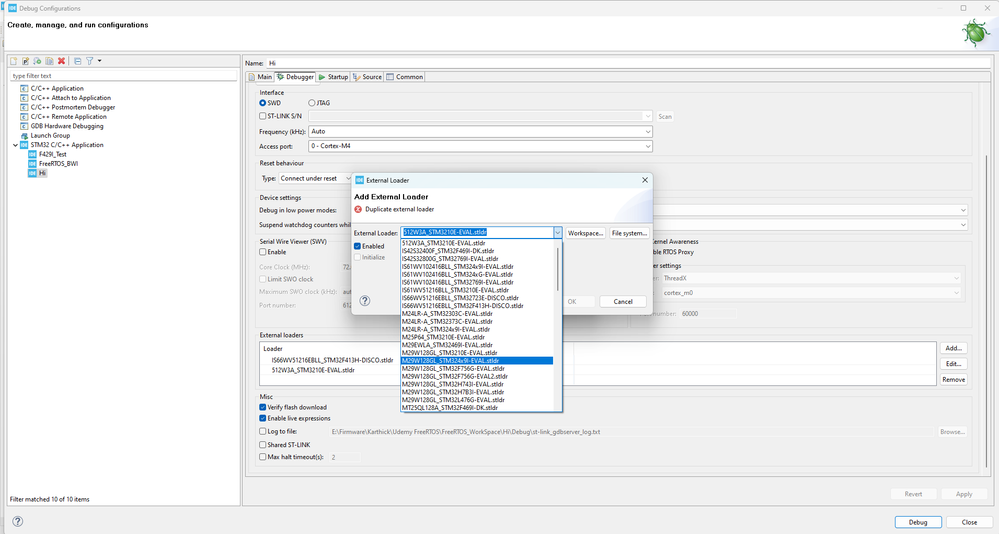Toggle Enable live expressions checkbox
This screenshot has height=534, width=999.
coord(262,418)
